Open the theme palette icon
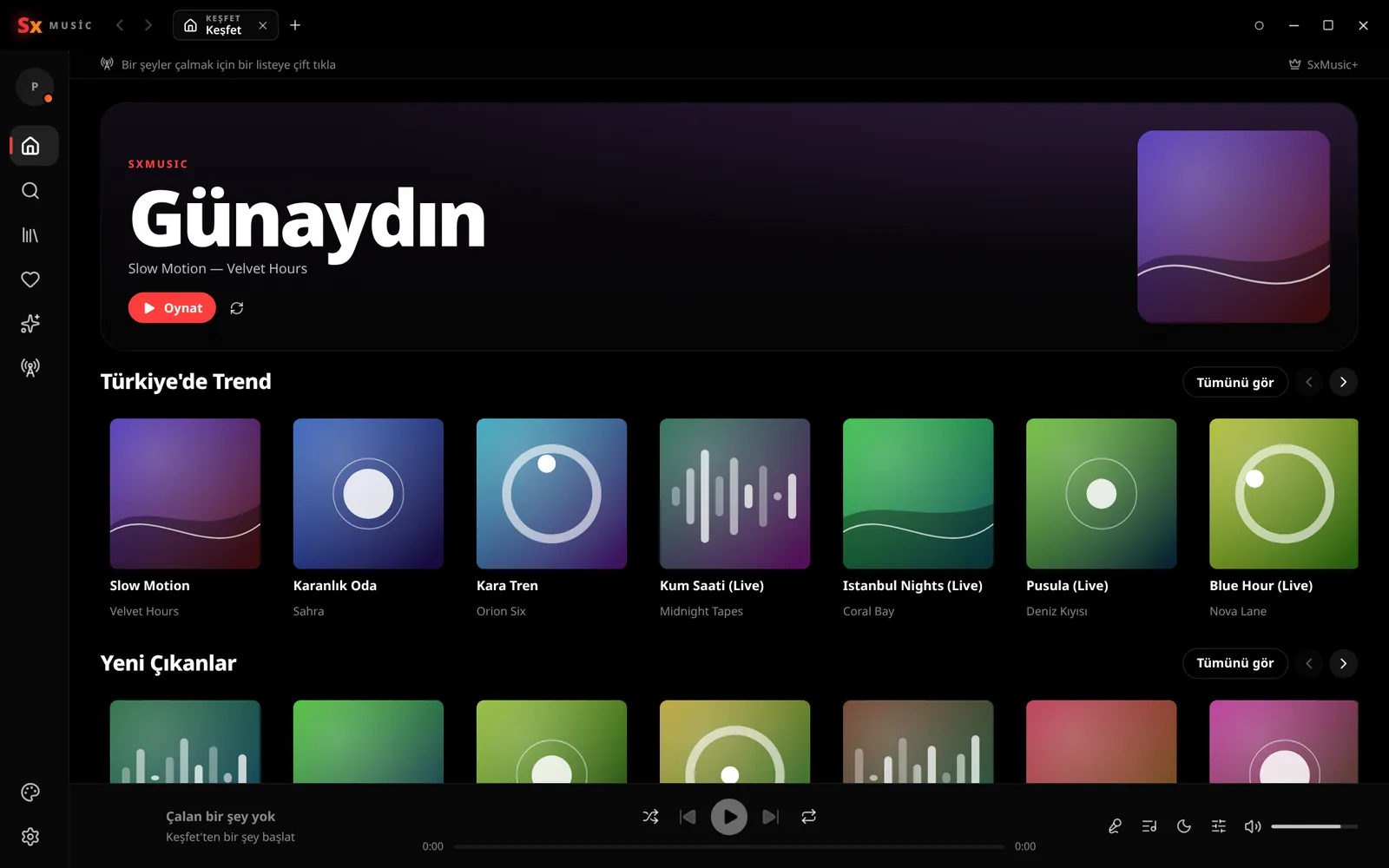The width and height of the screenshot is (1389, 868). pyautogui.click(x=30, y=792)
